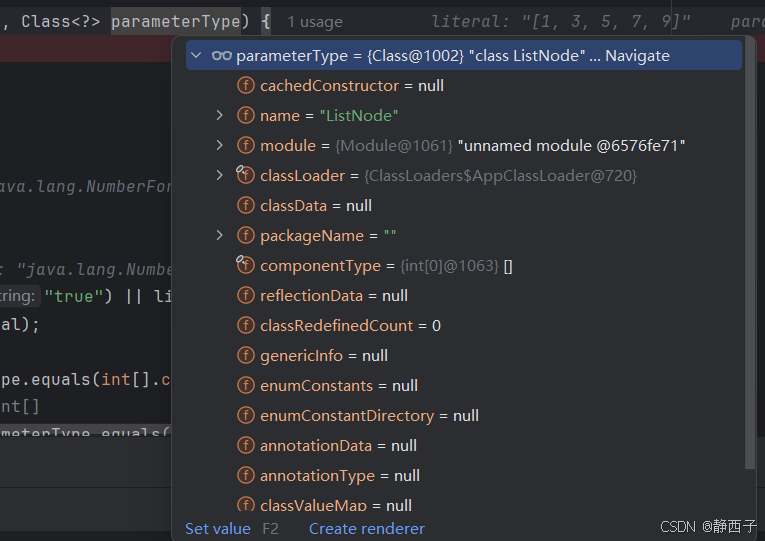Screen dimensions: 765x541
Task: Expand the module field node
Action: [x=220, y=145]
